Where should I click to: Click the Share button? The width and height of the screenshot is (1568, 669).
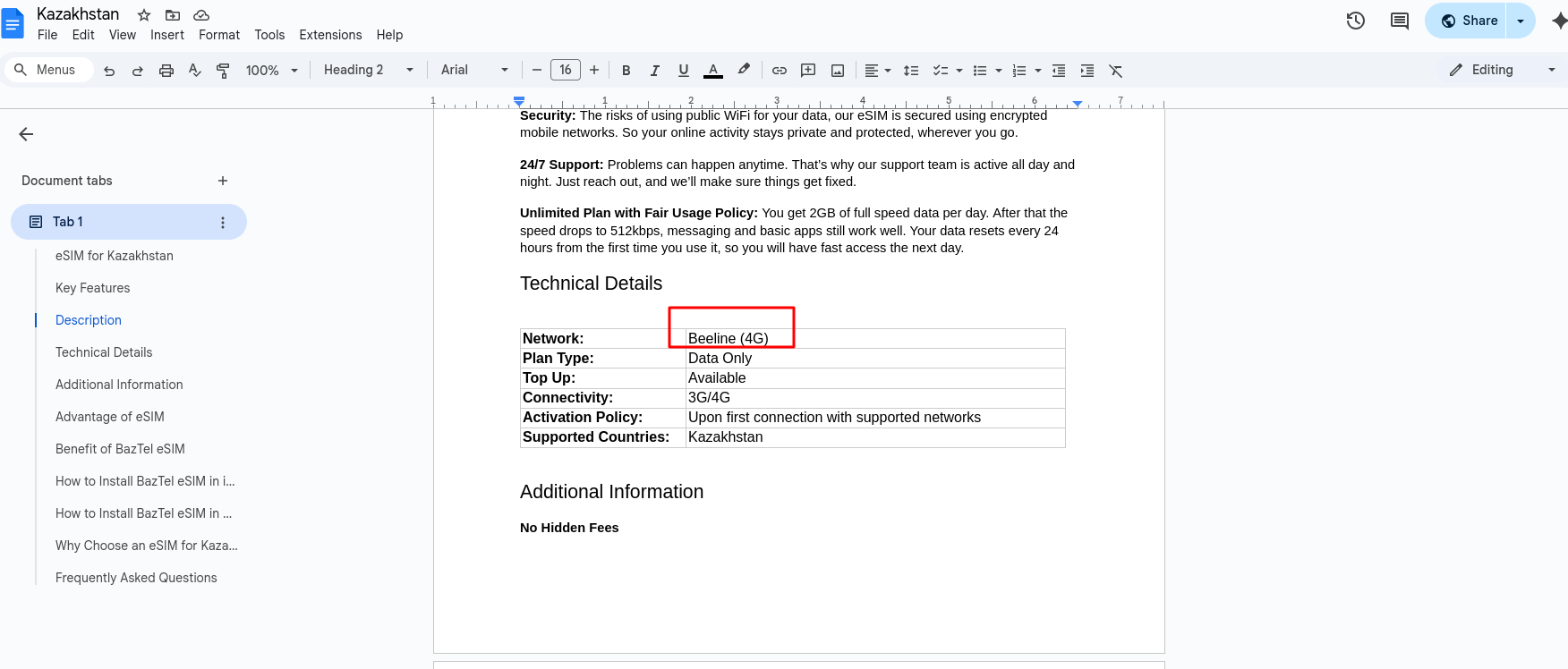click(1468, 21)
